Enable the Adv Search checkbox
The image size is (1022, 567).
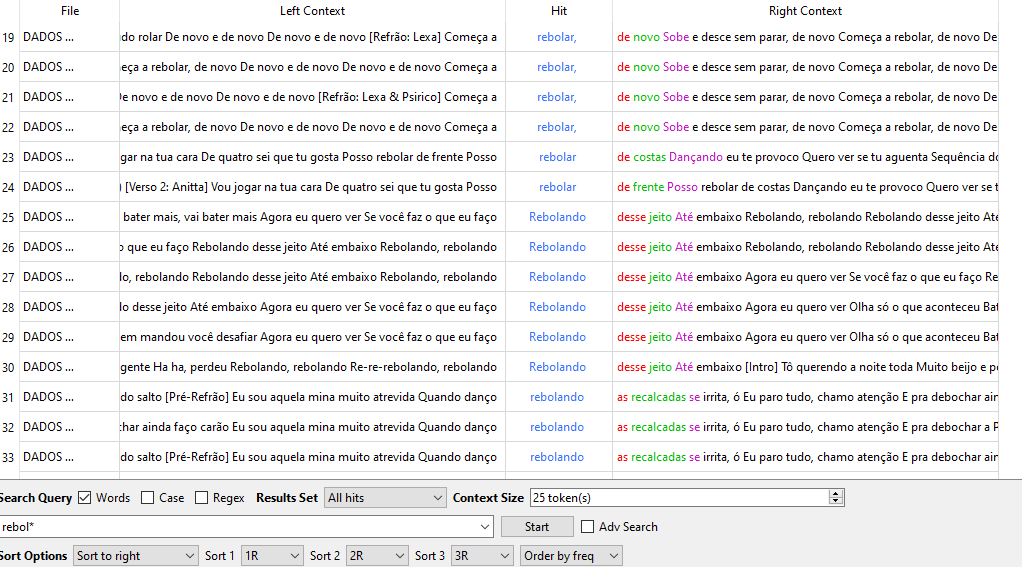(587, 527)
